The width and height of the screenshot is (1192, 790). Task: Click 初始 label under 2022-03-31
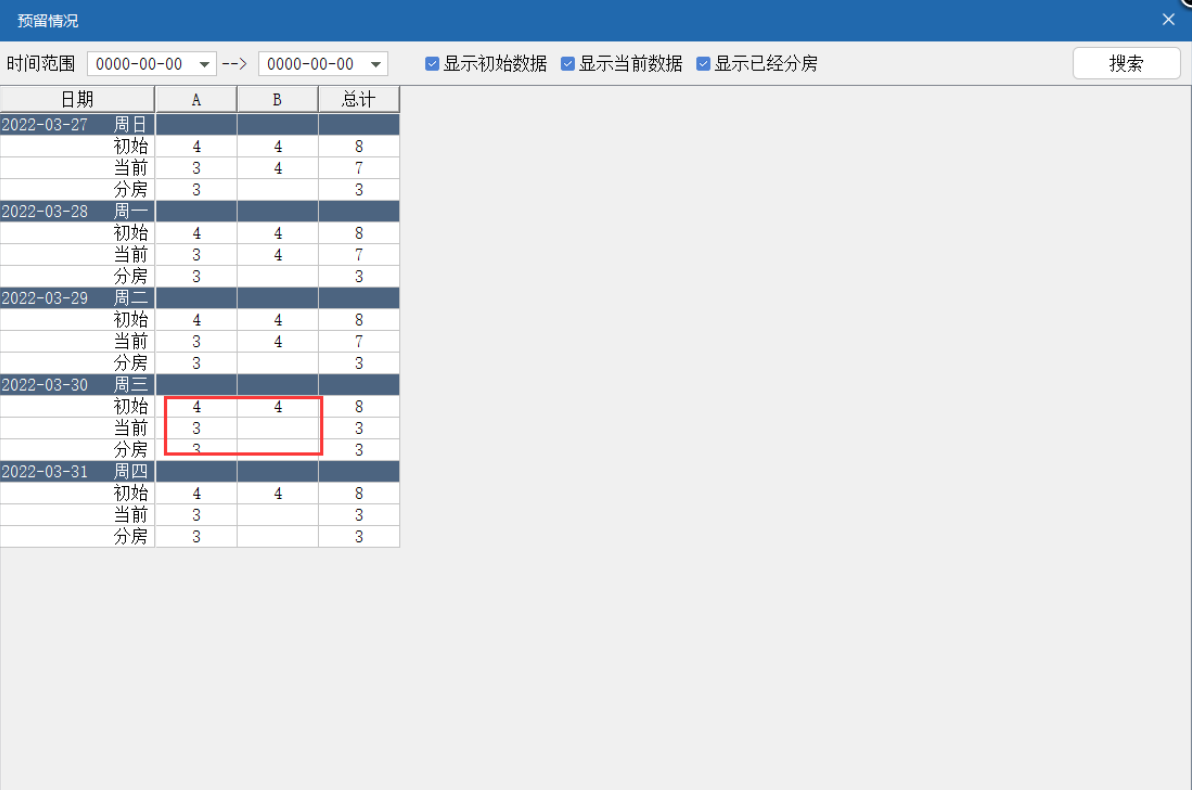tap(131, 493)
